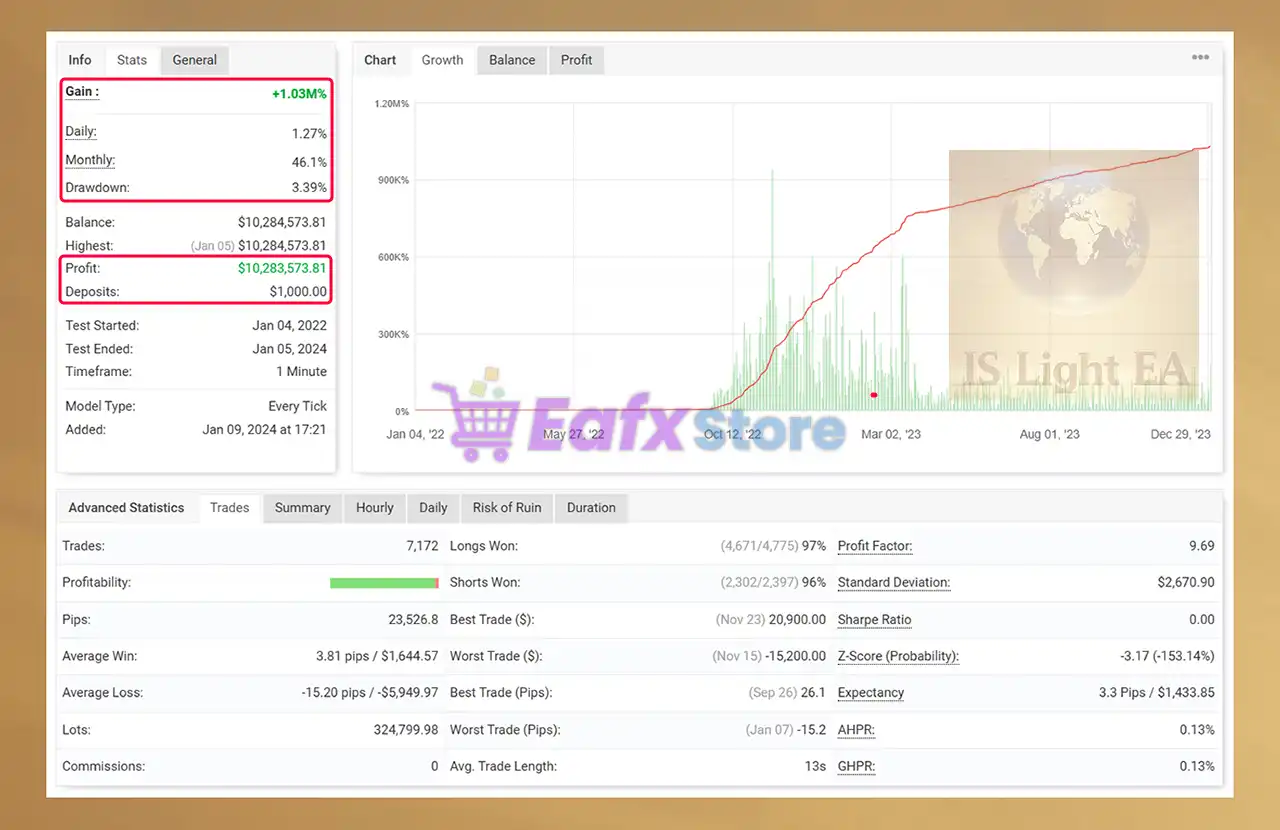Click the GHPR label link
This screenshot has height=830, width=1280.
[x=856, y=766]
